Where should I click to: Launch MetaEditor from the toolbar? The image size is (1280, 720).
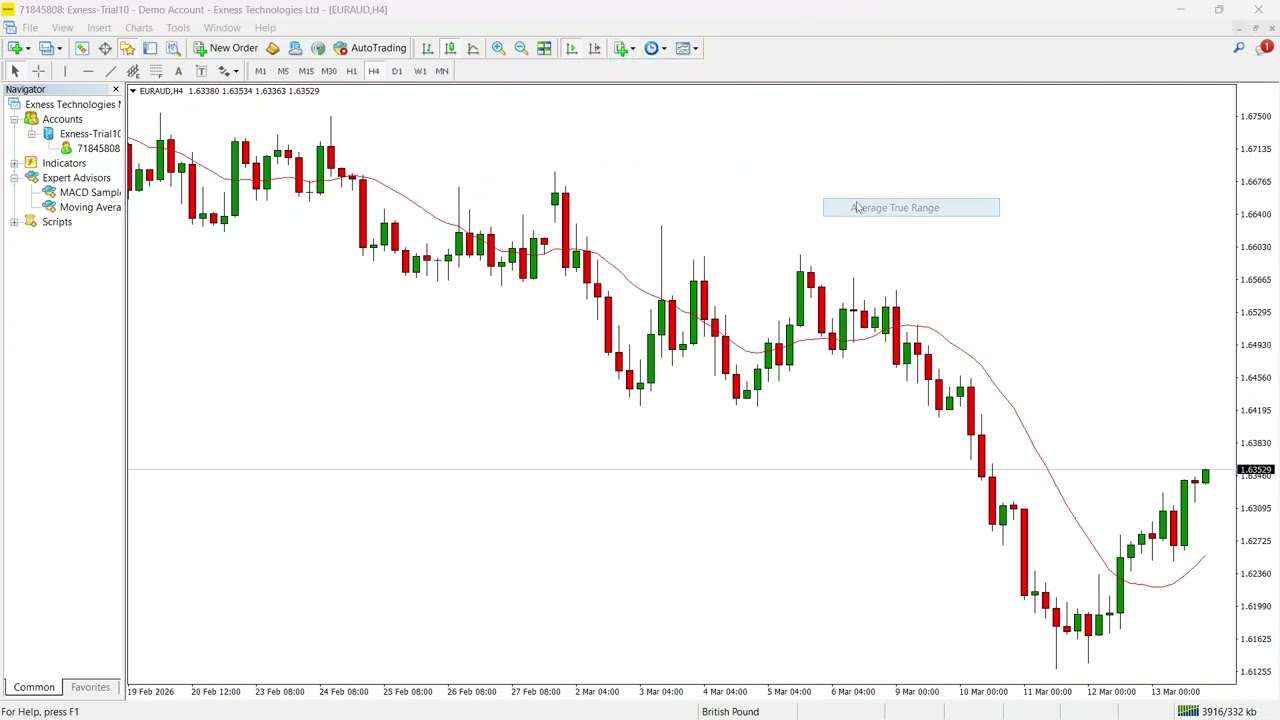272,48
